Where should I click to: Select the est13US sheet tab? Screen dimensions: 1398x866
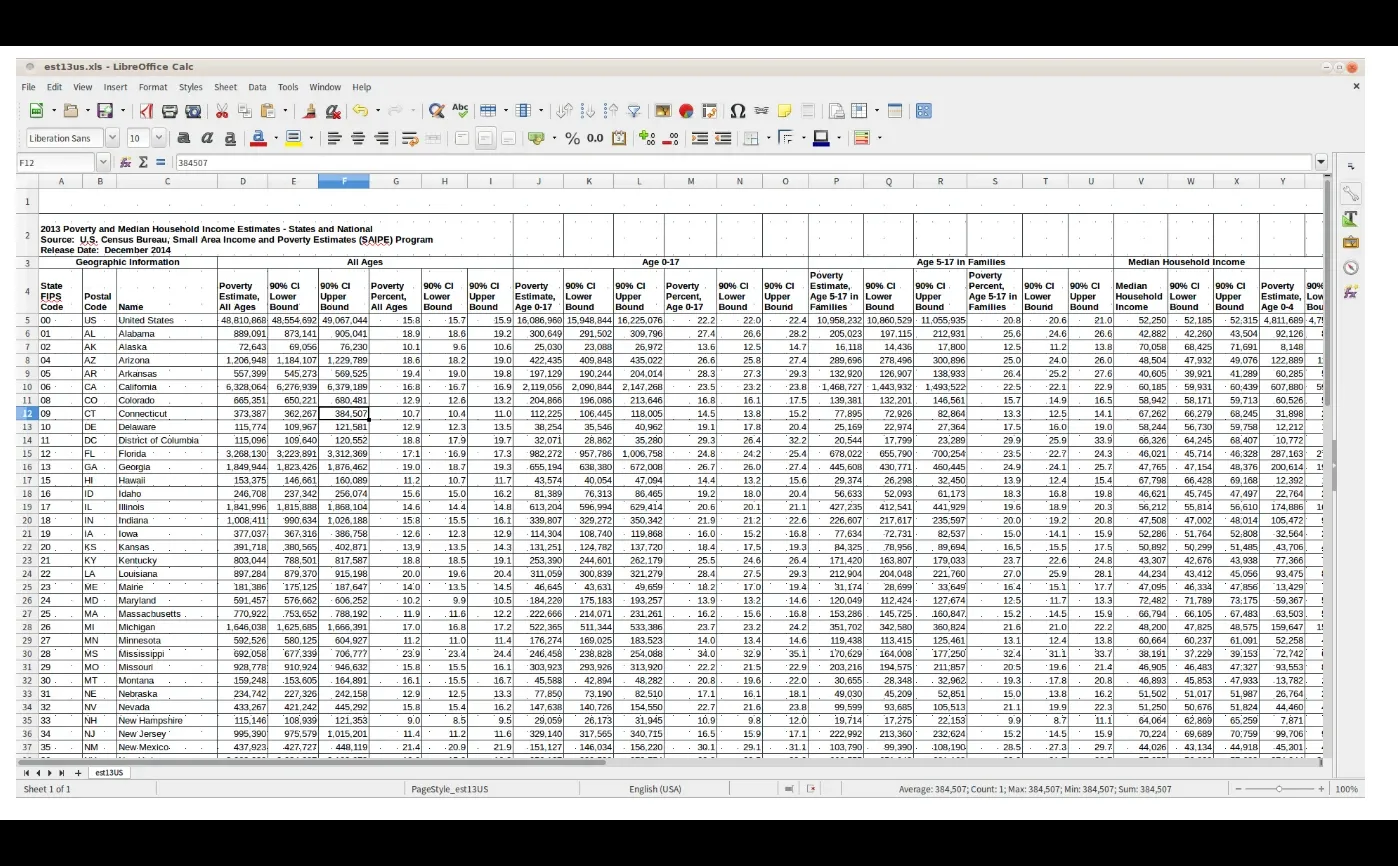tap(108, 773)
